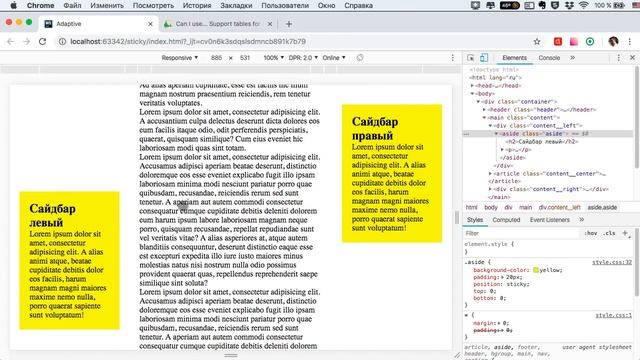Select div.content_left breadcrumb

559,207
